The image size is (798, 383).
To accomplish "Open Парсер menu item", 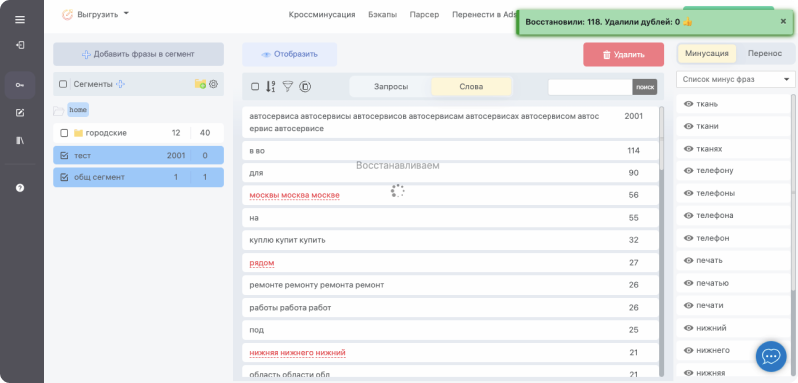I will pos(424,15).
